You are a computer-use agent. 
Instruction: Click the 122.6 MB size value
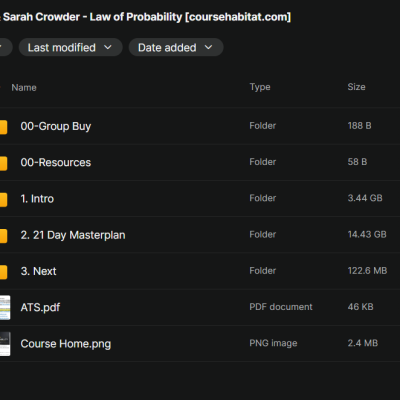(x=367, y=271)
